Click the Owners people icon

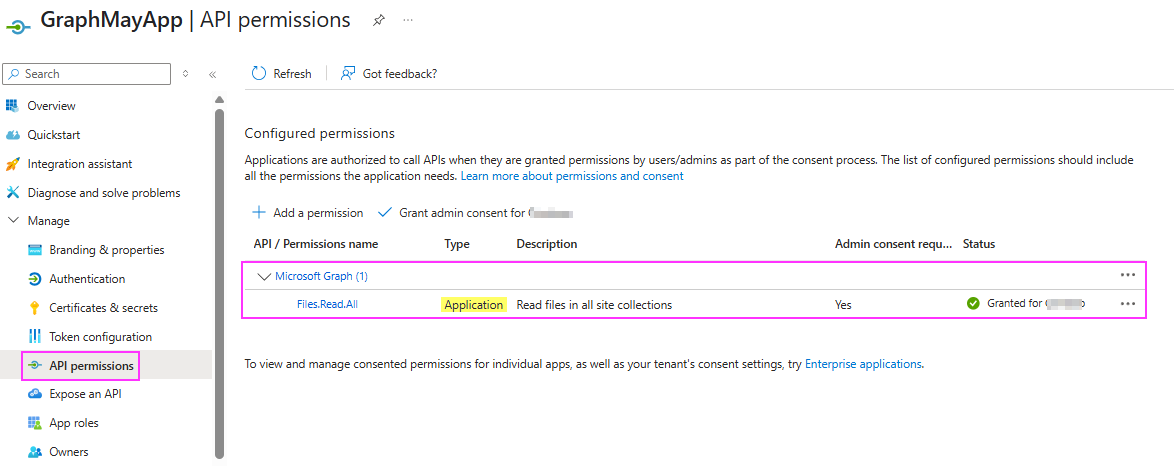(x=34, y=452)
